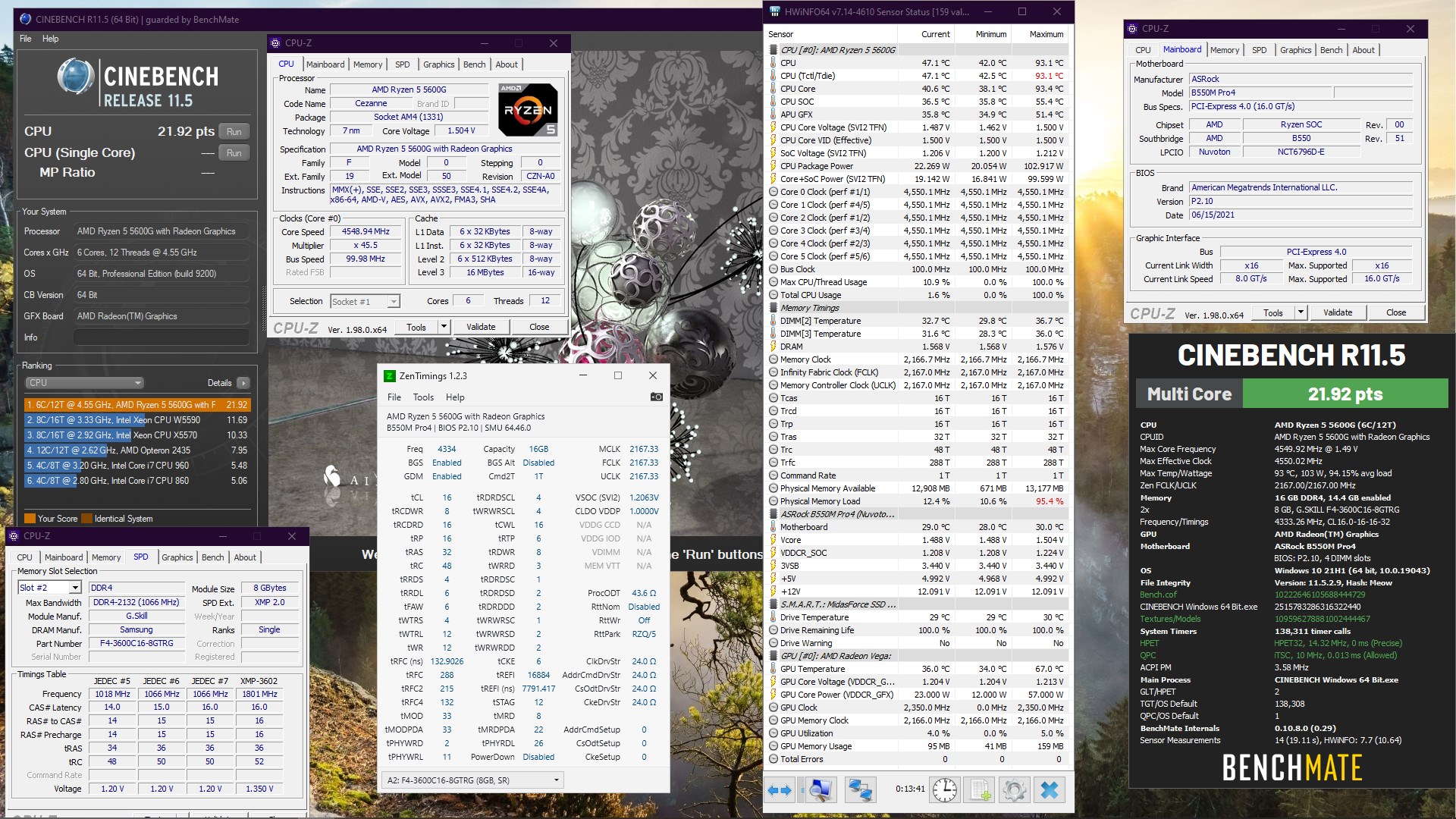Open ZenTimings module A2 F4-3600C16-8GTRG dropdown

coord(473,780)
